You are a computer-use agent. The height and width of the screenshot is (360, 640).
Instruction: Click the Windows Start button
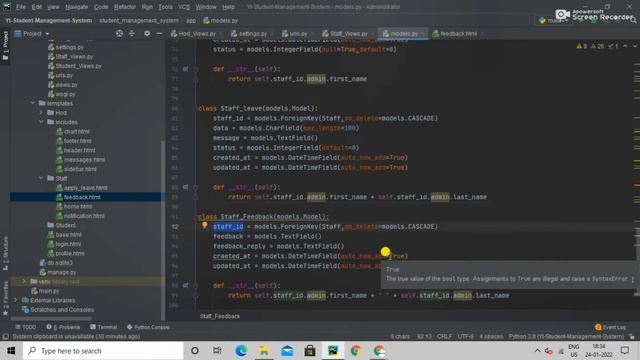[x=11, y=351]
